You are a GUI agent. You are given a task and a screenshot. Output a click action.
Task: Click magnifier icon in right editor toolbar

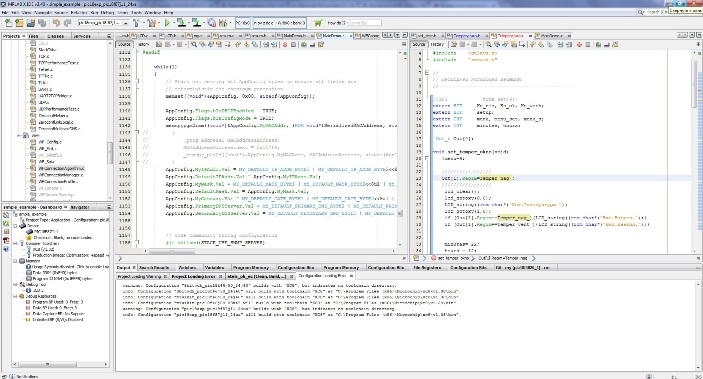488,44
